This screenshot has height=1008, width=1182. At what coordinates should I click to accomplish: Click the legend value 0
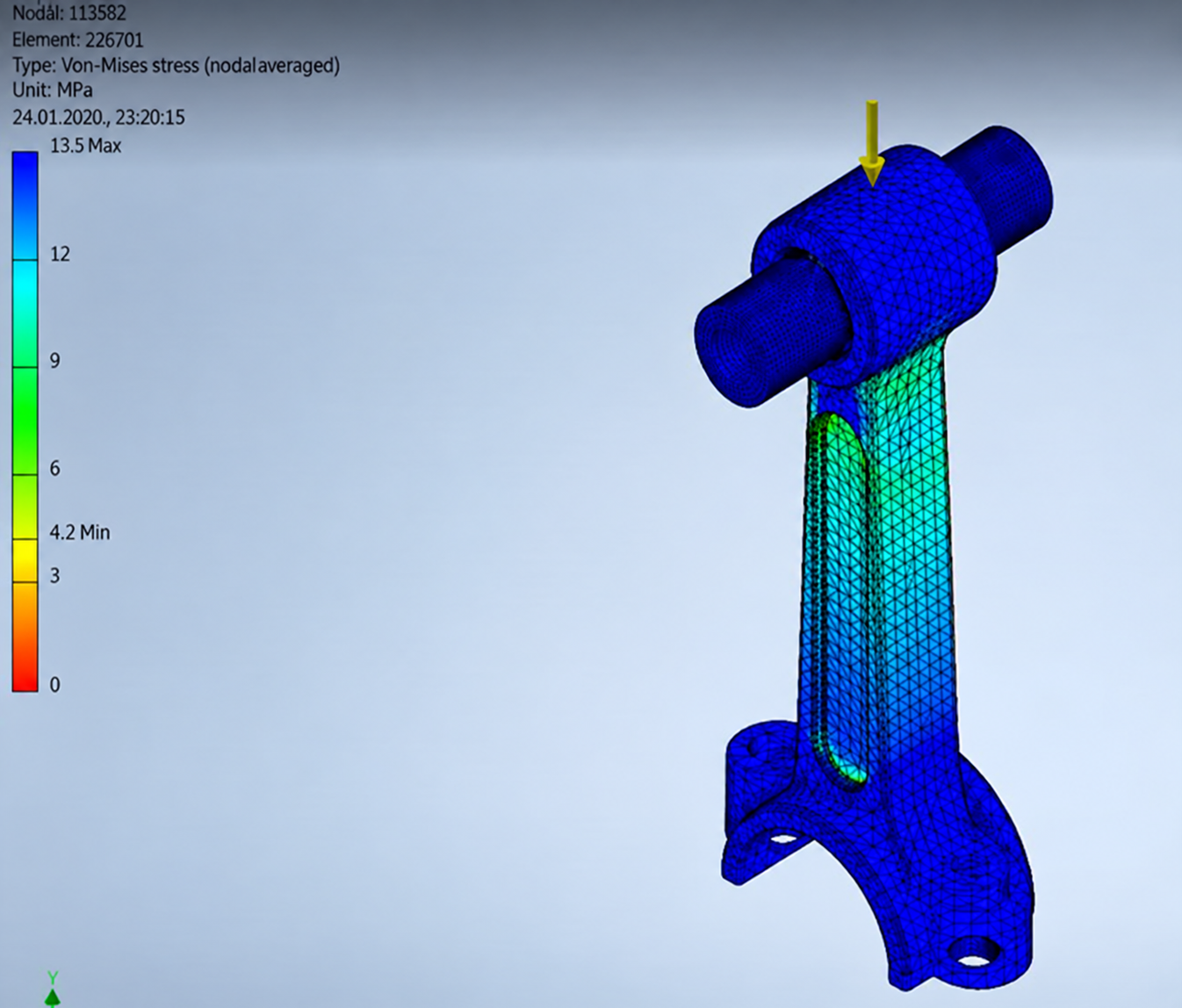click(x=55, y=685)
